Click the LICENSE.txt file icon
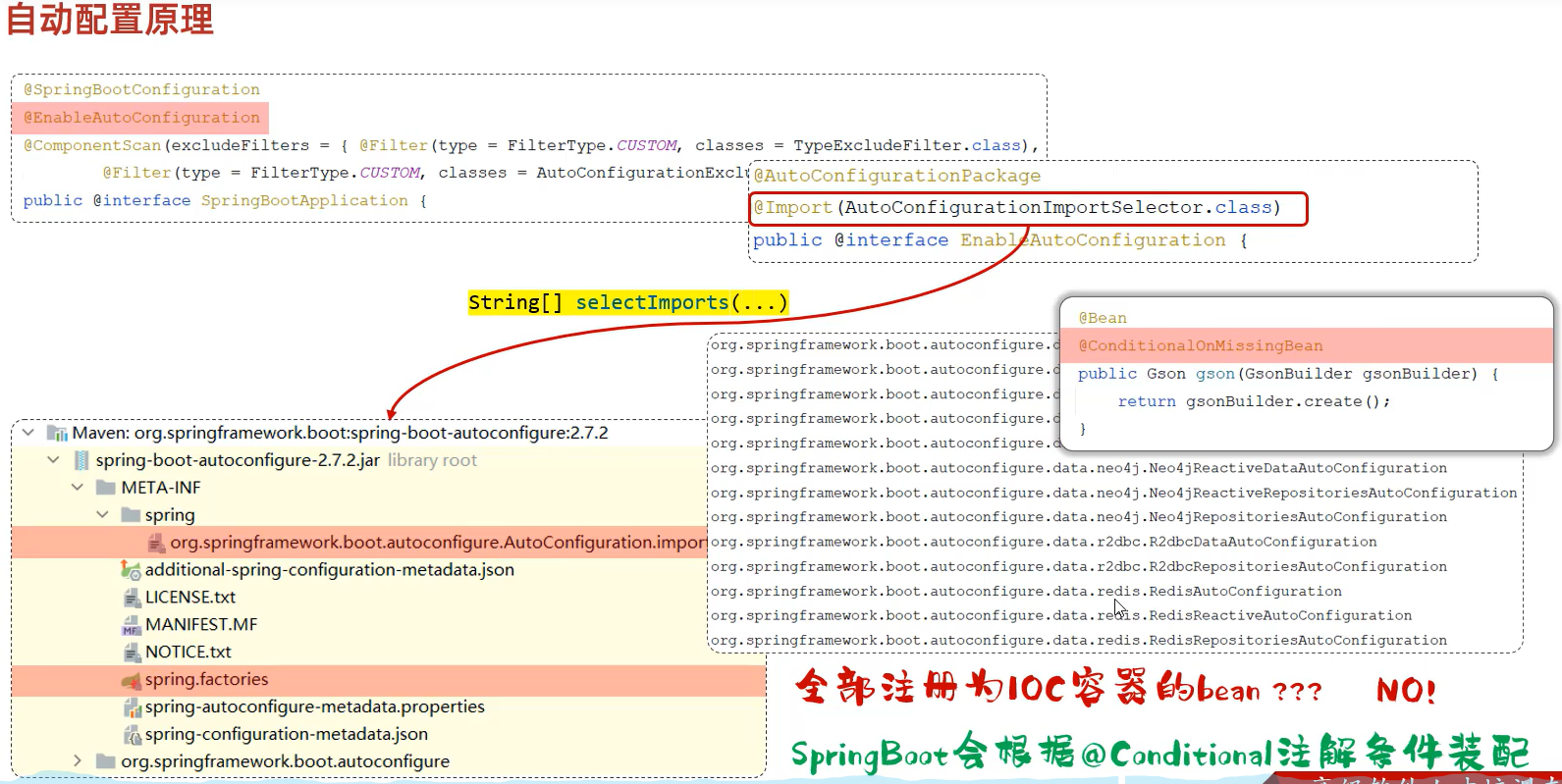1562x784 pixels. [132, 598]
